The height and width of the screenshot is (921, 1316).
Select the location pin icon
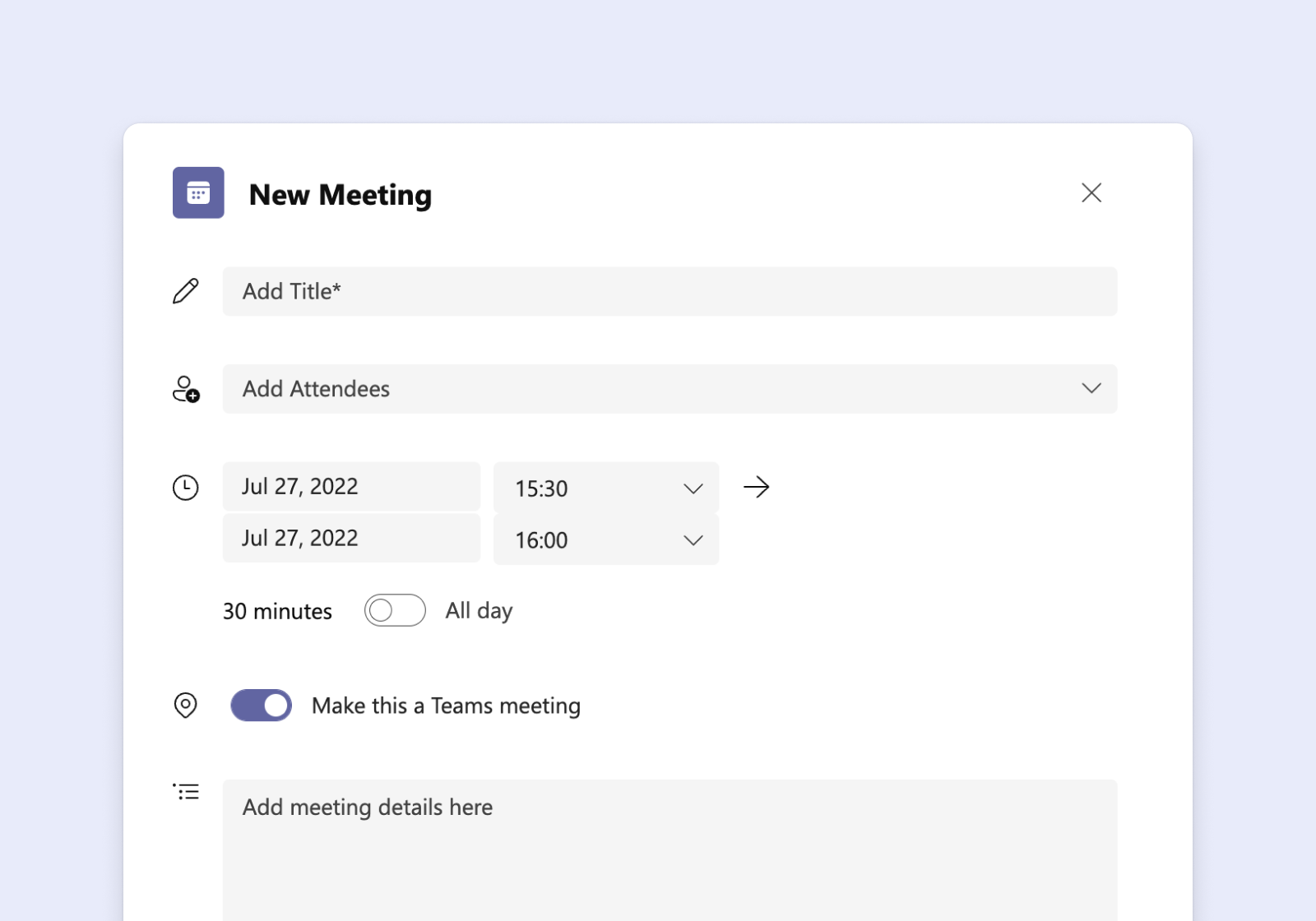pos(185,706)
